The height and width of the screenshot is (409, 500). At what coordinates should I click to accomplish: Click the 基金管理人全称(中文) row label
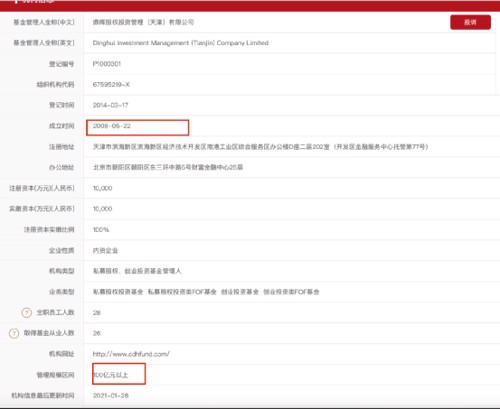44,22
